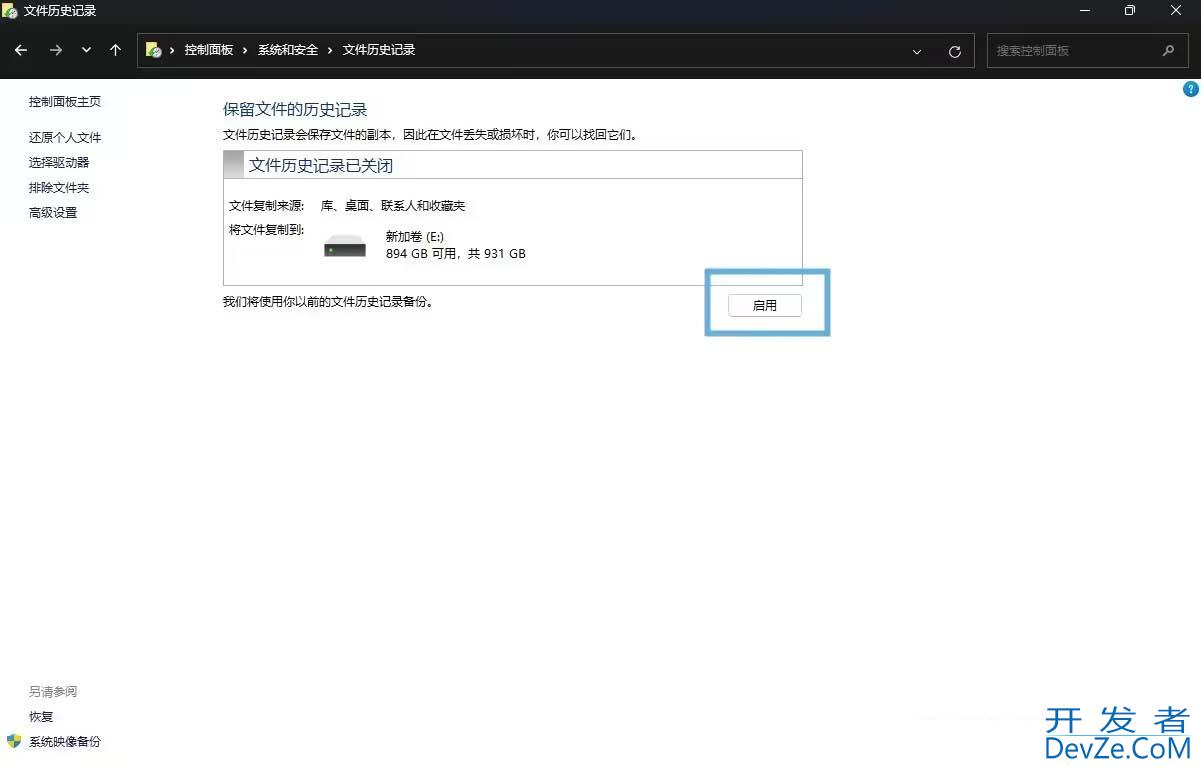Open 控制面板主页 link

pos(65,102)
